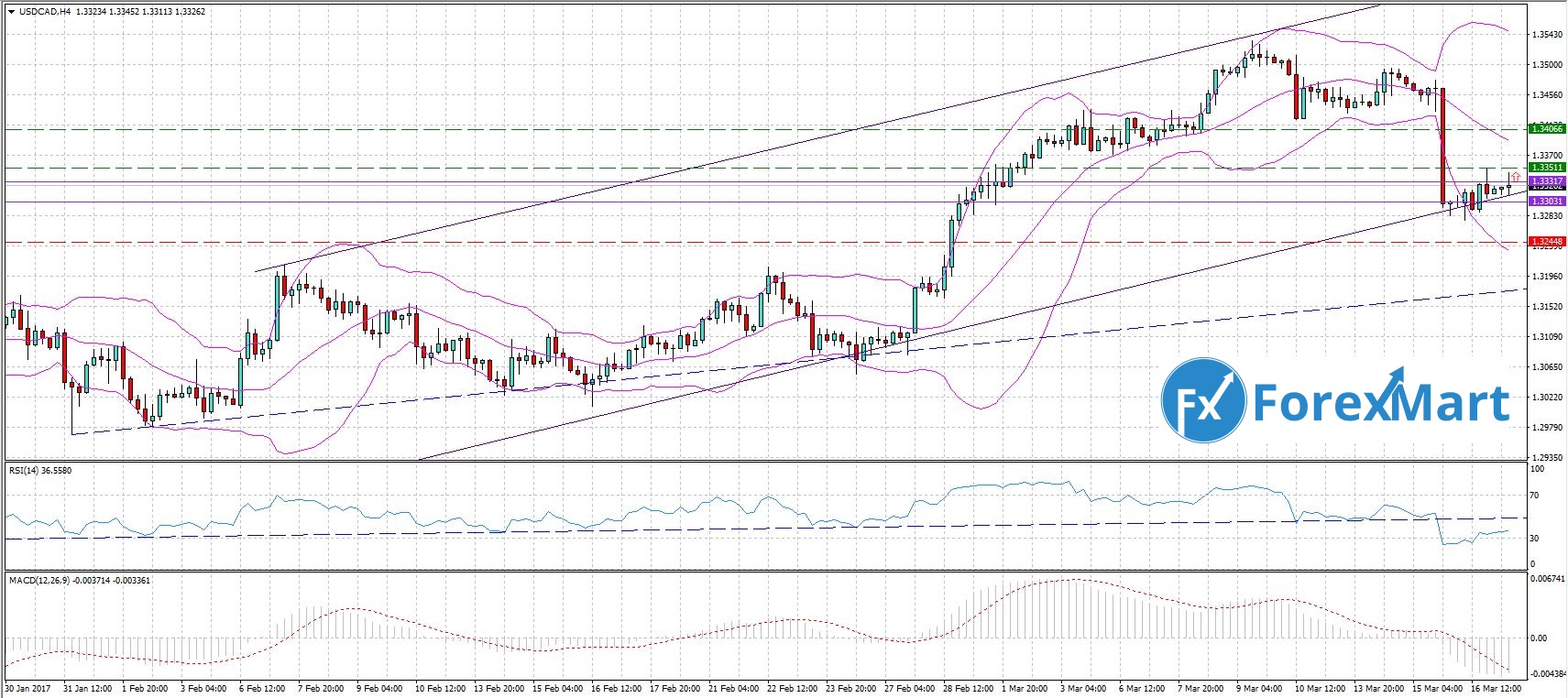Click the 7 Feb 20:00 time label
Screen dimensions: 1568x698
coord(323,687)
